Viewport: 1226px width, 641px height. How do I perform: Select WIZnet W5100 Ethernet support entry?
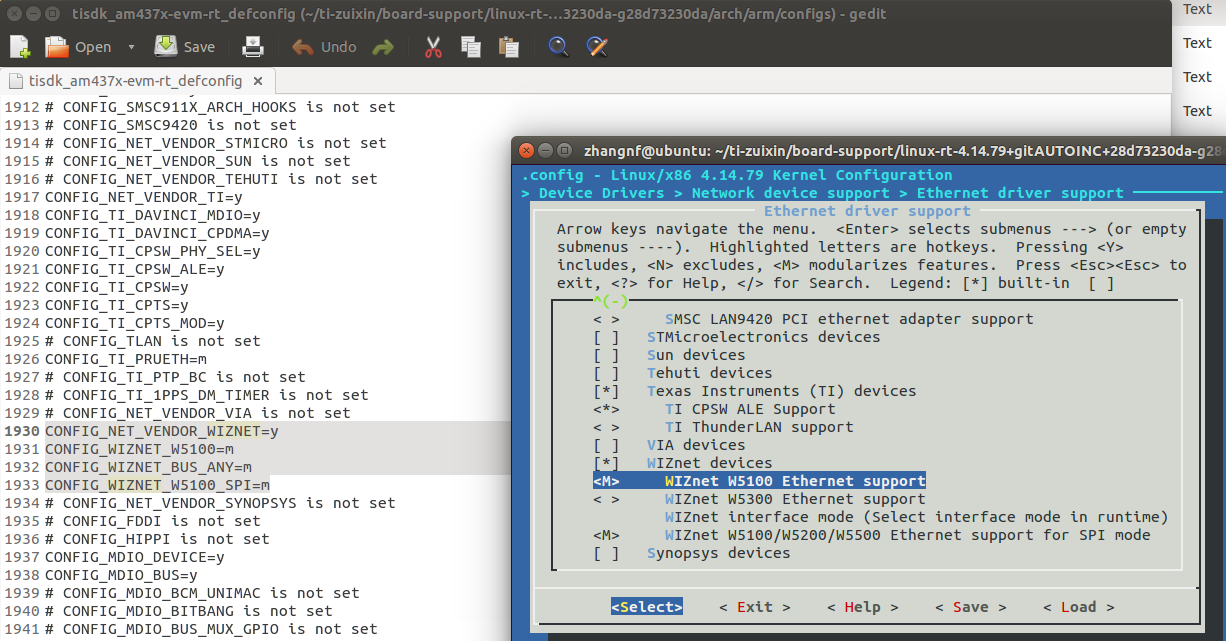759,481
